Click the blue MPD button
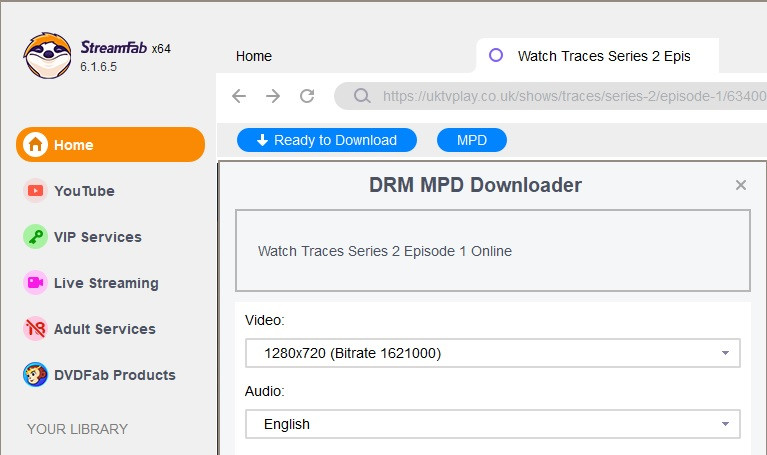767x455 pixels. tap(472, 140)
